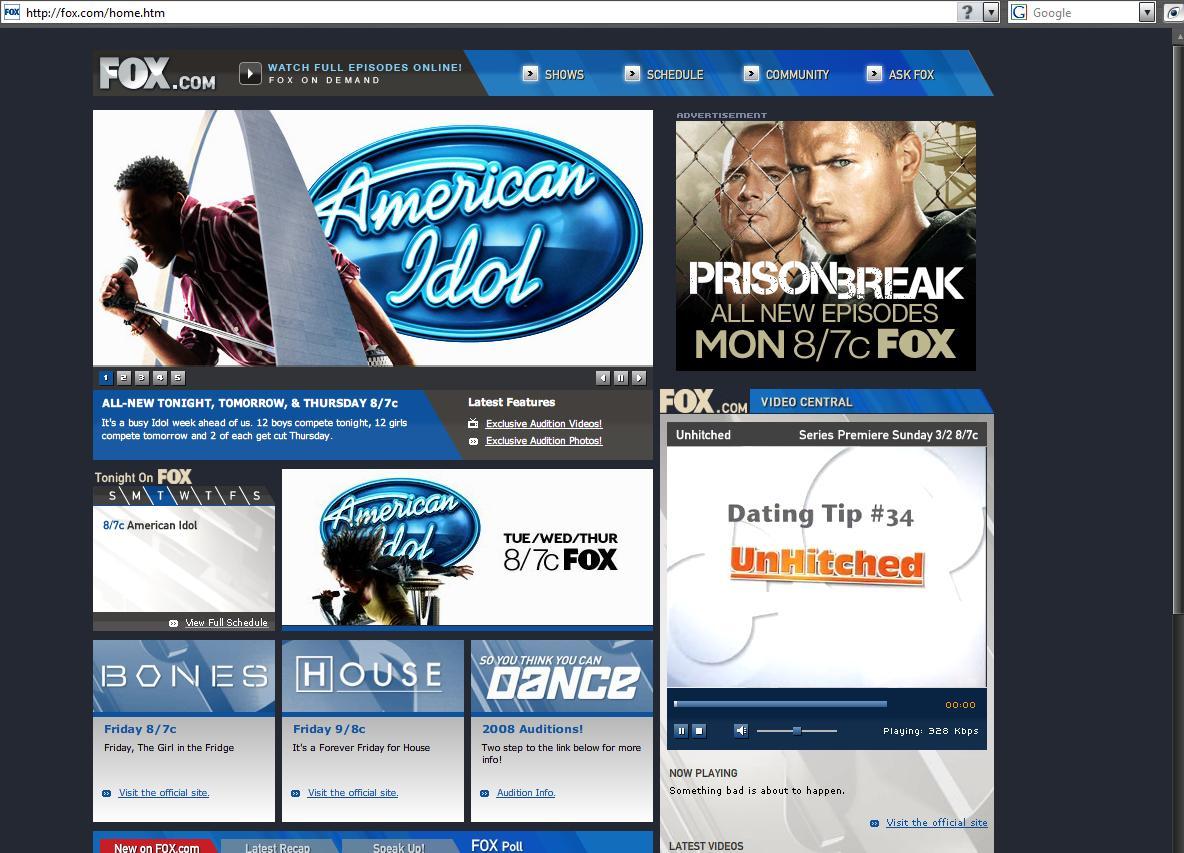Viewport: 1184px width, 853px height.
Task: Open the Latest Recap tab
Action: point(277,848)
